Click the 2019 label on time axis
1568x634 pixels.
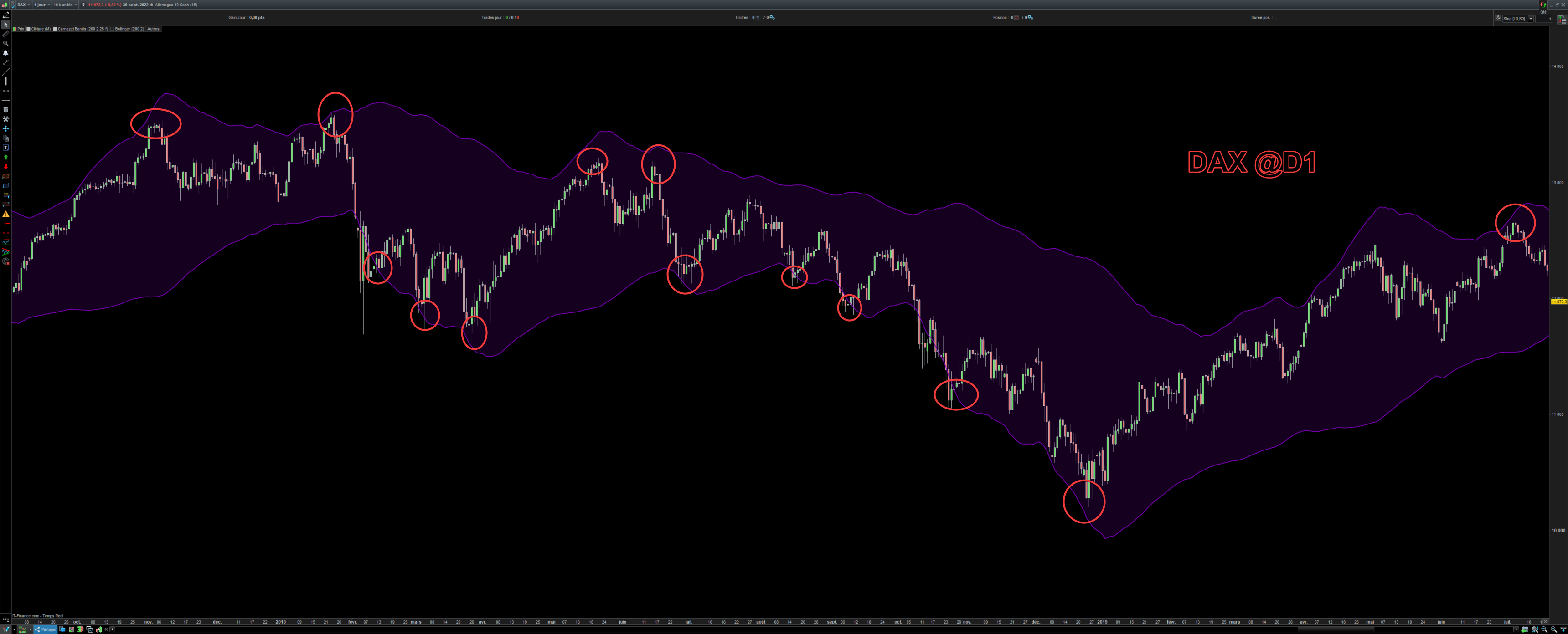click(1102, 622)
